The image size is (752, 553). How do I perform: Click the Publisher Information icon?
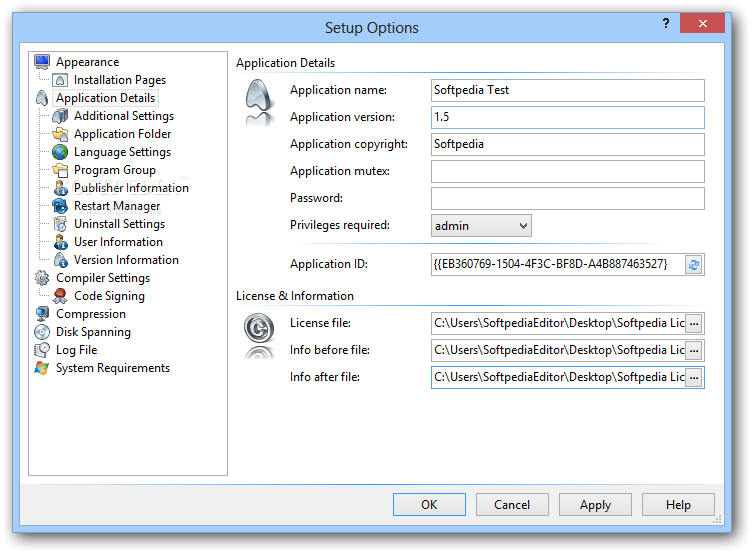[x=60, y=188]
